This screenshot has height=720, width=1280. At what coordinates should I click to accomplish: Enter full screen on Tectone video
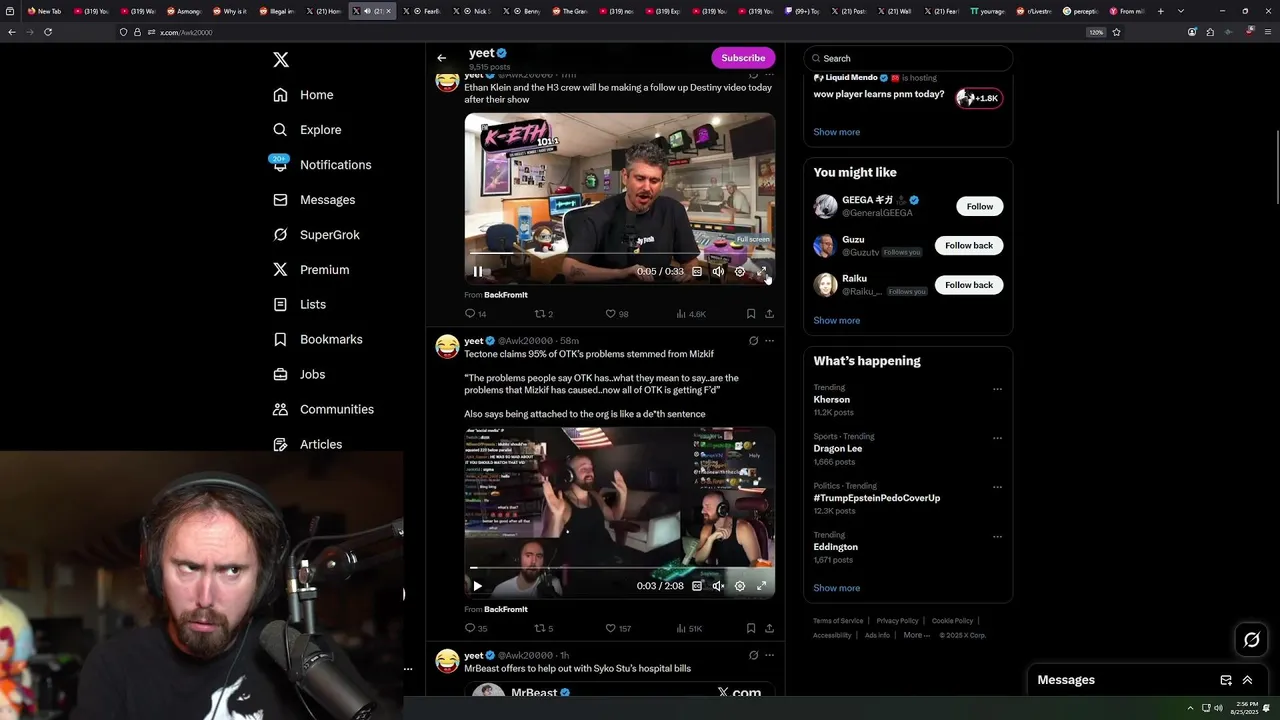point(761,586)
